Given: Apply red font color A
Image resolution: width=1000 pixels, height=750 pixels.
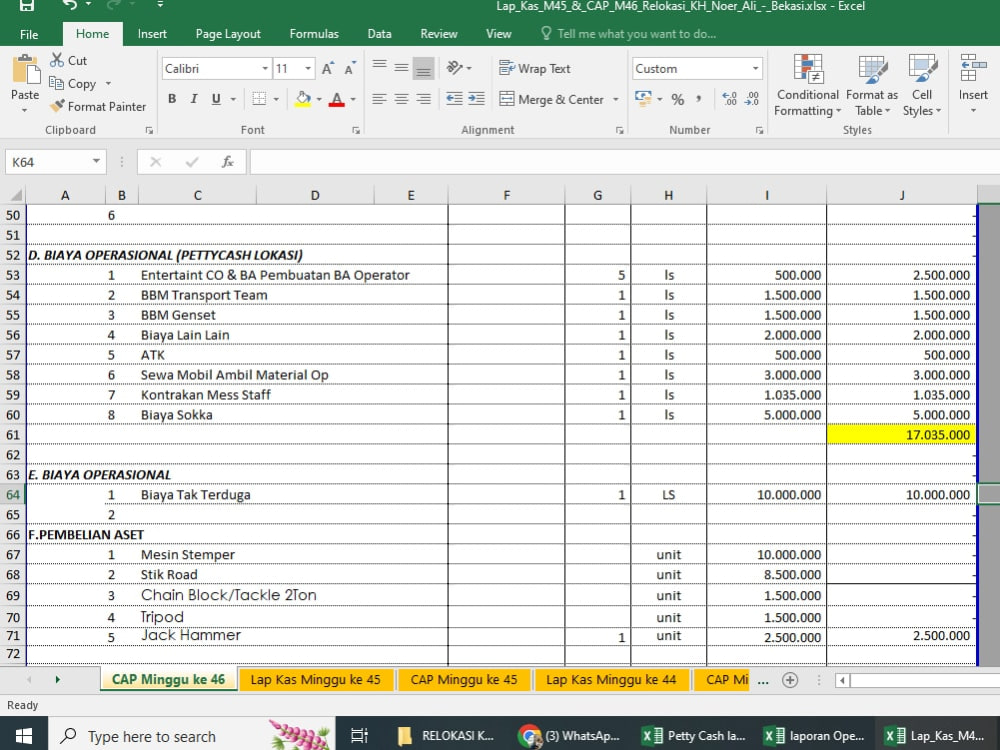Looking at the screenshot, I should click(x=337, y=99).
